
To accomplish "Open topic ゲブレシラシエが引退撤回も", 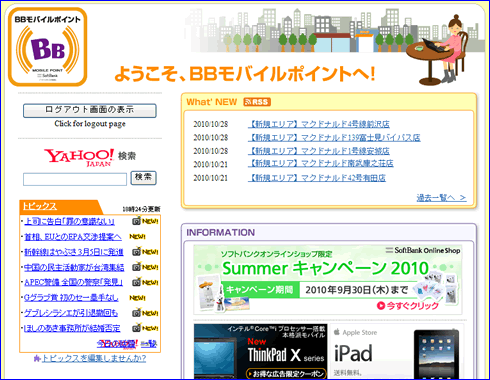I will [x=71, y=313].
